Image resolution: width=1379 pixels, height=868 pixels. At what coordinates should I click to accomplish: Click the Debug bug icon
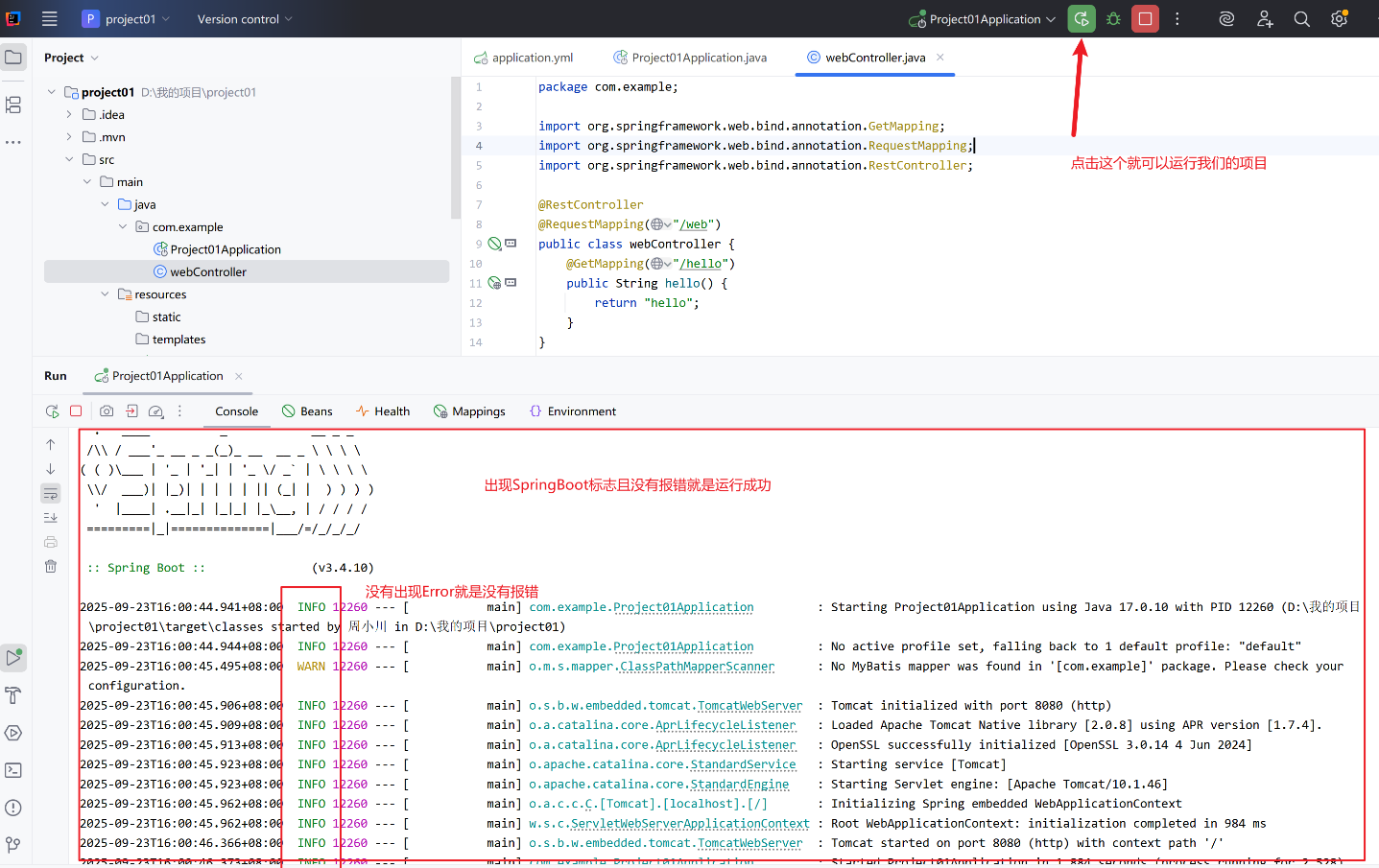click(x=1113, y=19)
